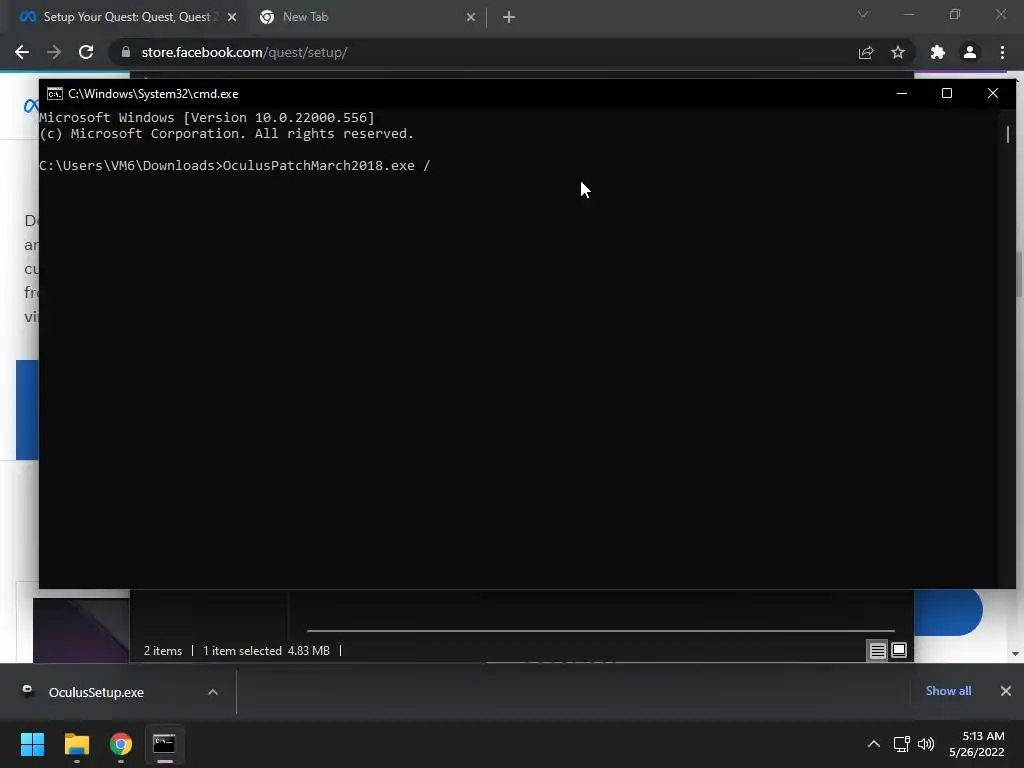
Task: Show hidden system tray icons
Action: click(874, 744)
